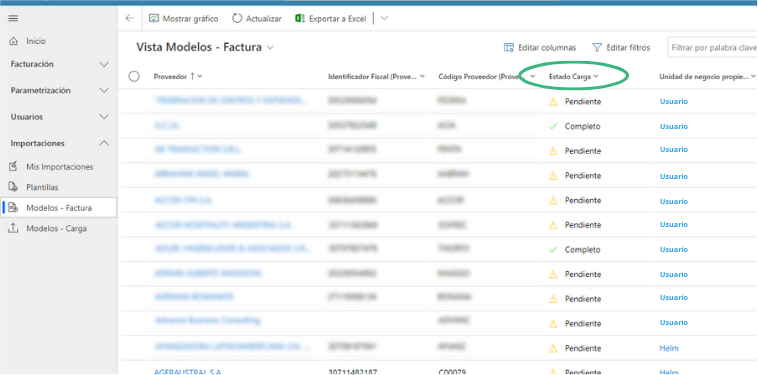This screenshot has height=375, width=758.
Task: Click the Filtrar por palabra clave search field
Action: [x=713, y=47]
